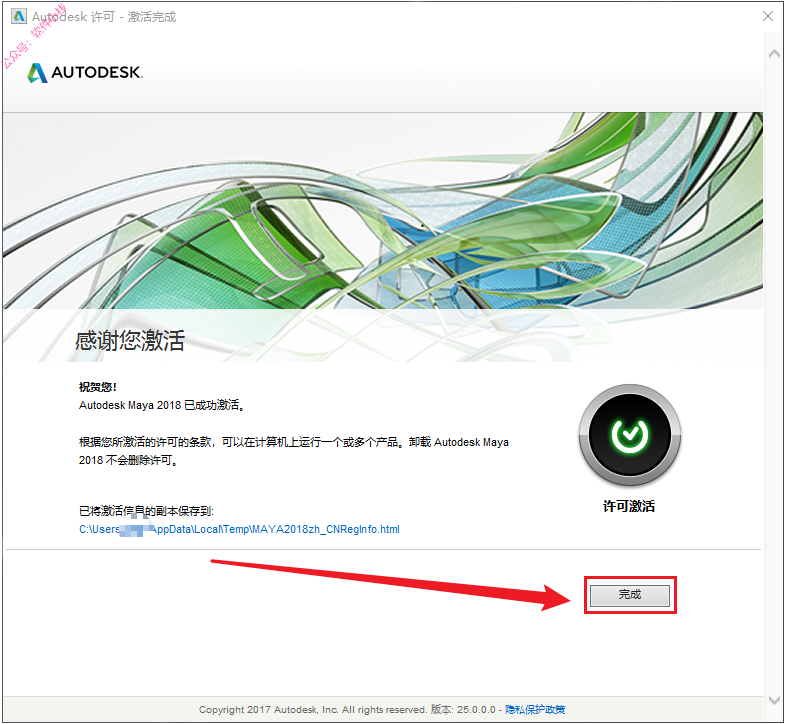
Task: Click the 许可激活 label under the icon
Action: 629,506
